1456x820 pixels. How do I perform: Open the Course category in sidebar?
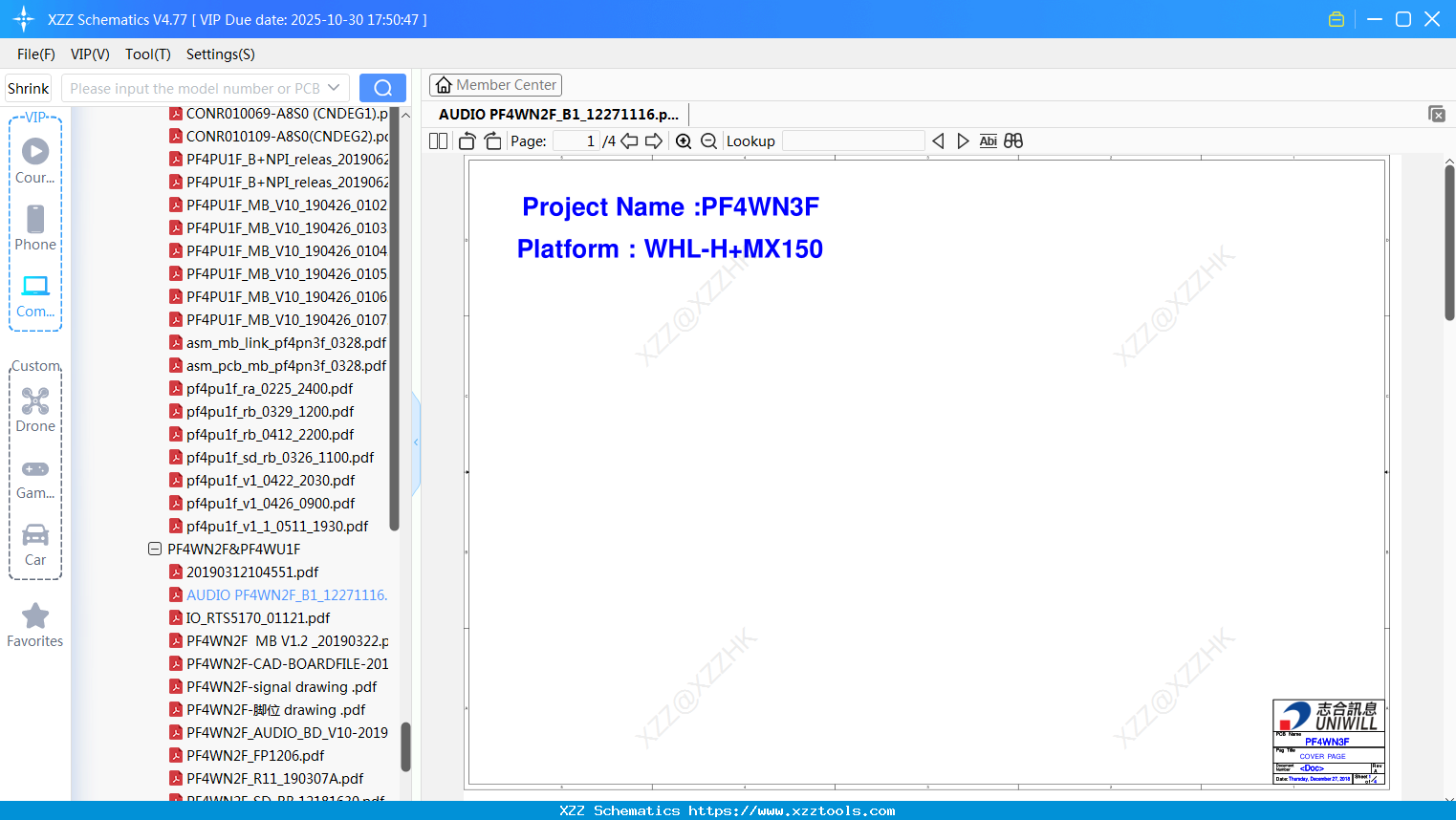coord(35,161)
